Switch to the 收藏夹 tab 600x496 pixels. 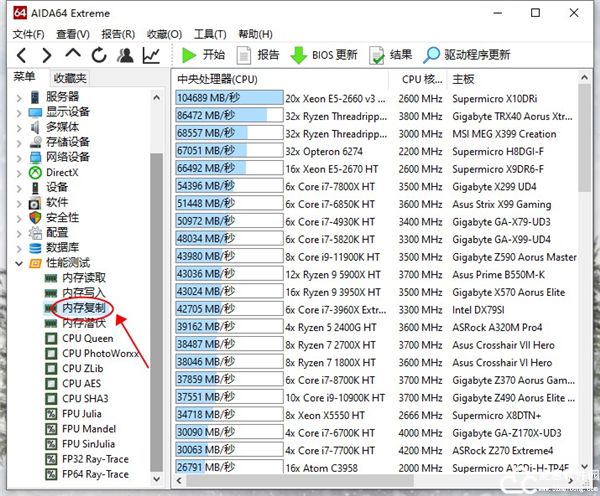70,78
